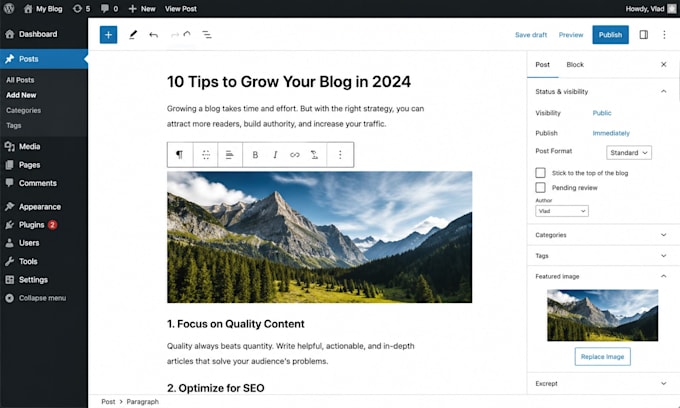
Task: Go to All Posts submenu
Action: [x=20, y=80]
